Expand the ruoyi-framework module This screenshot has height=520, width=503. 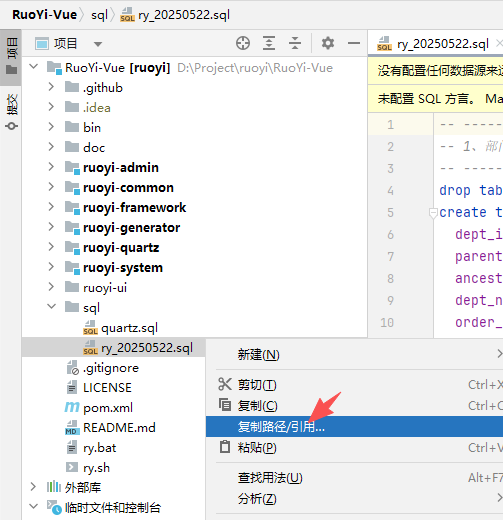[x=51, y=207]
